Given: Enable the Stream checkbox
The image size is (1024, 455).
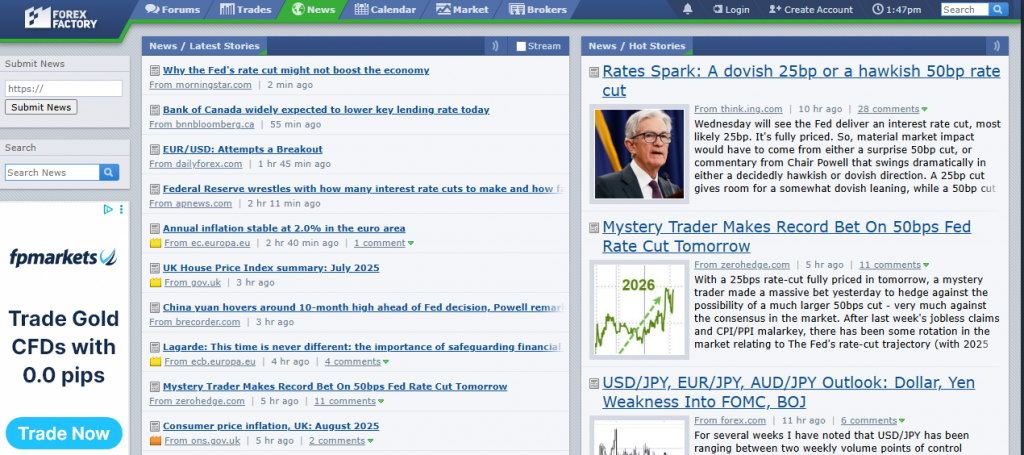Looking at the screenshot, I should (521, 46).
